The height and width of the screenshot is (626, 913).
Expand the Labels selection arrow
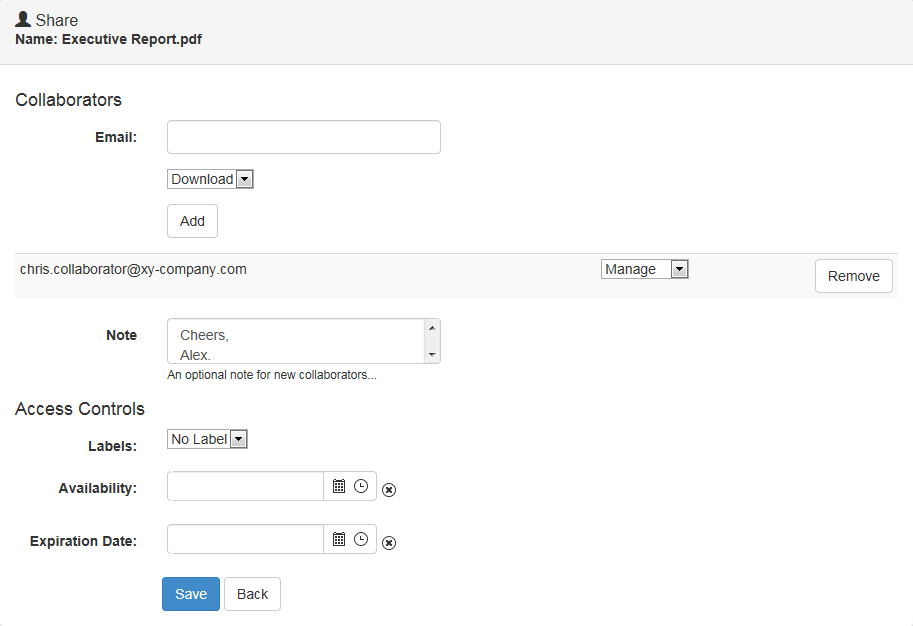pyautogui.click(x=238, y=438)
